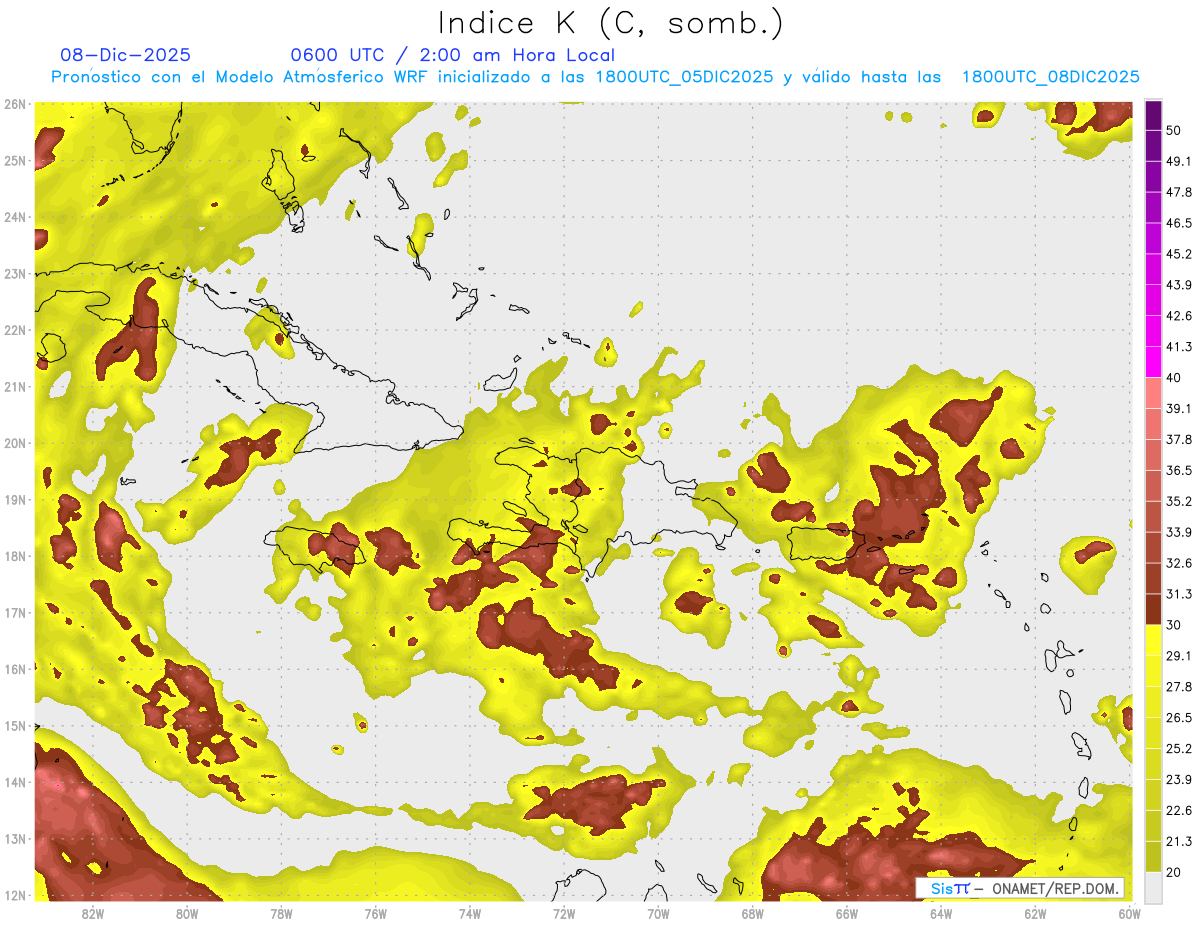Click the "20N" latitude label
This screenshot has width=1200, height=927.
pyautogui.click(x=15, y=443)
